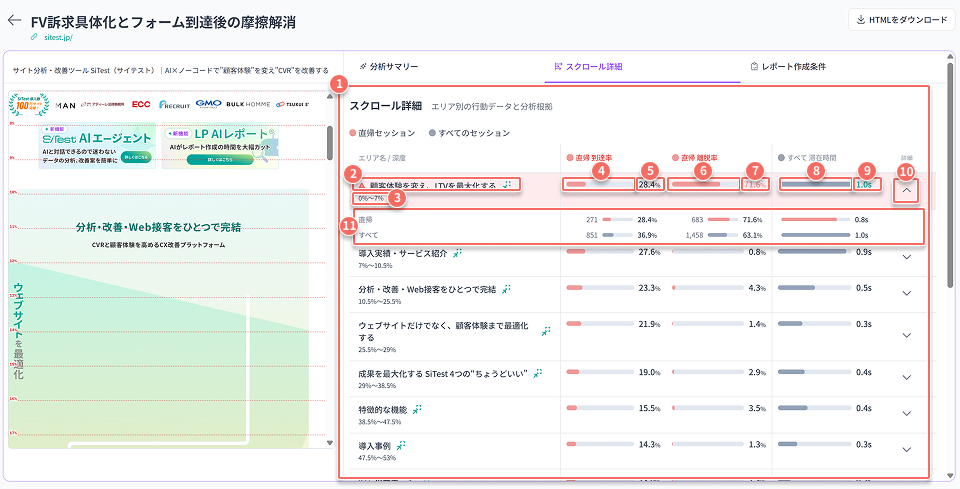Click 14.3% reach rate value
The height and width of the screenshot is (489, 960).
pyautogui.click(x=649, y=444)
